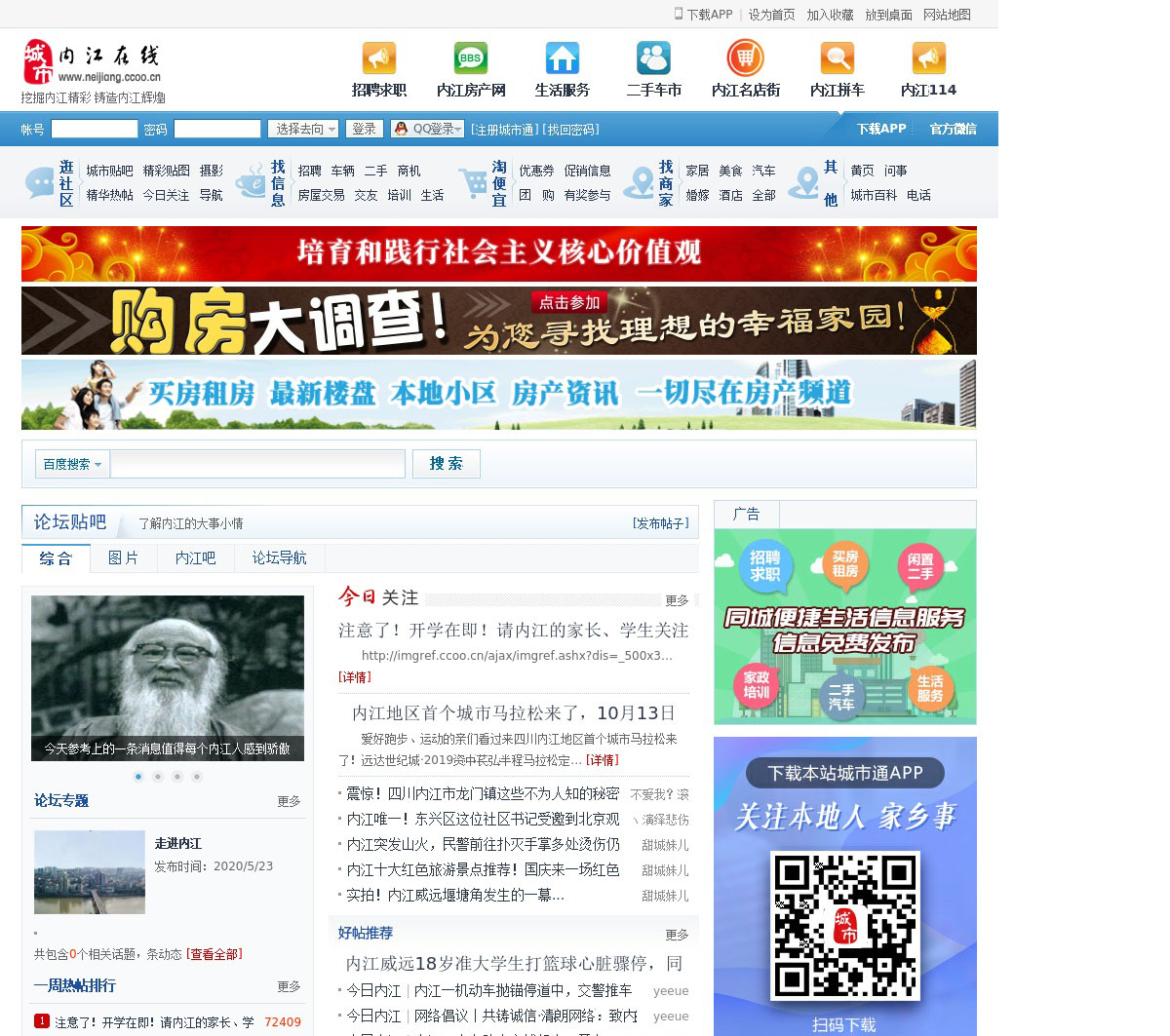The height and width of the screenshot is (1036, 1170).
Task: Focus the Baidu search text field
Action: pyautogui.click(x=257, y=464)
